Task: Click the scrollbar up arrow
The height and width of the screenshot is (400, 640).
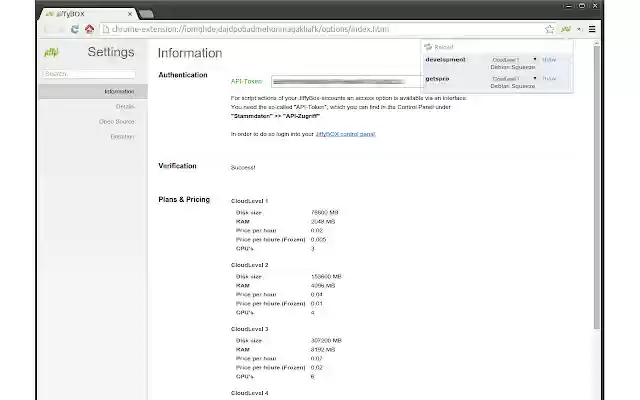Action: (x=596, y=42)
